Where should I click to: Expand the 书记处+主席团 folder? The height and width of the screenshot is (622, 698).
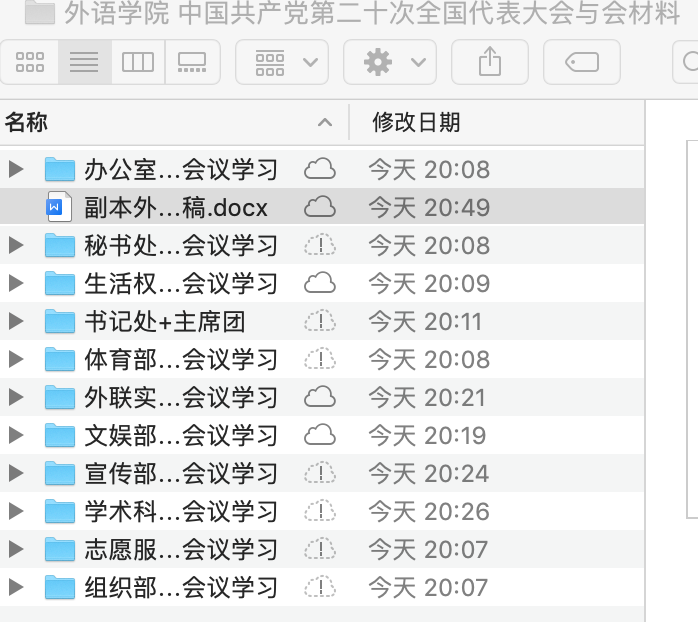coord(15,321)
